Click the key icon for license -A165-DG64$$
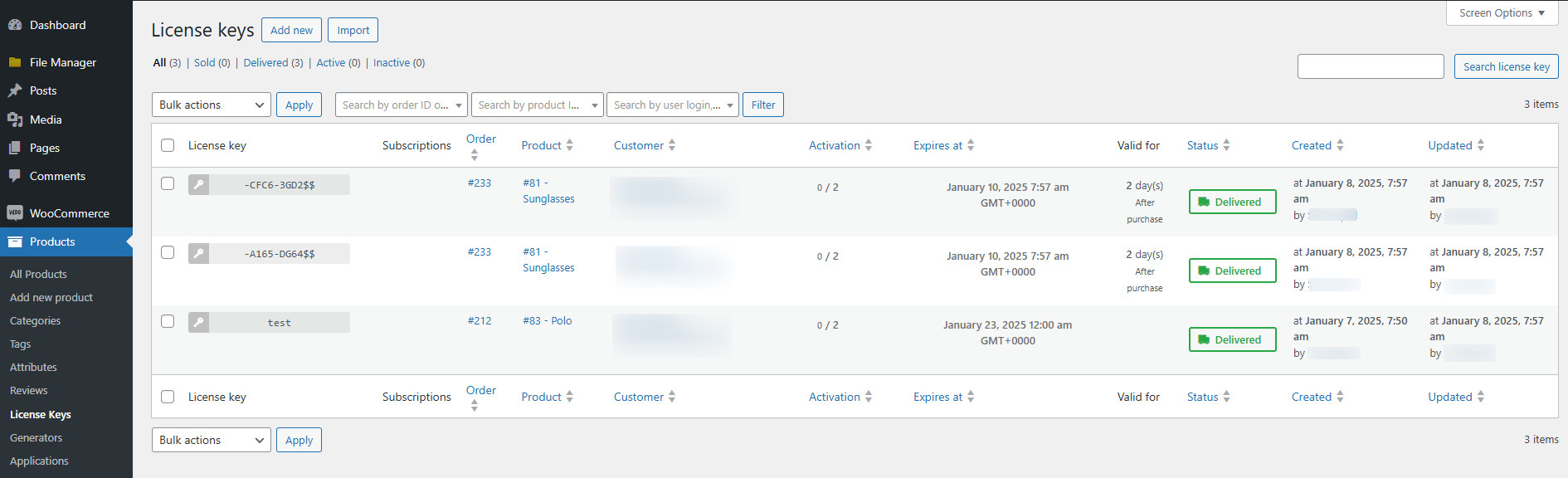This screenshot has height=478, width=1568. [198, 254]
